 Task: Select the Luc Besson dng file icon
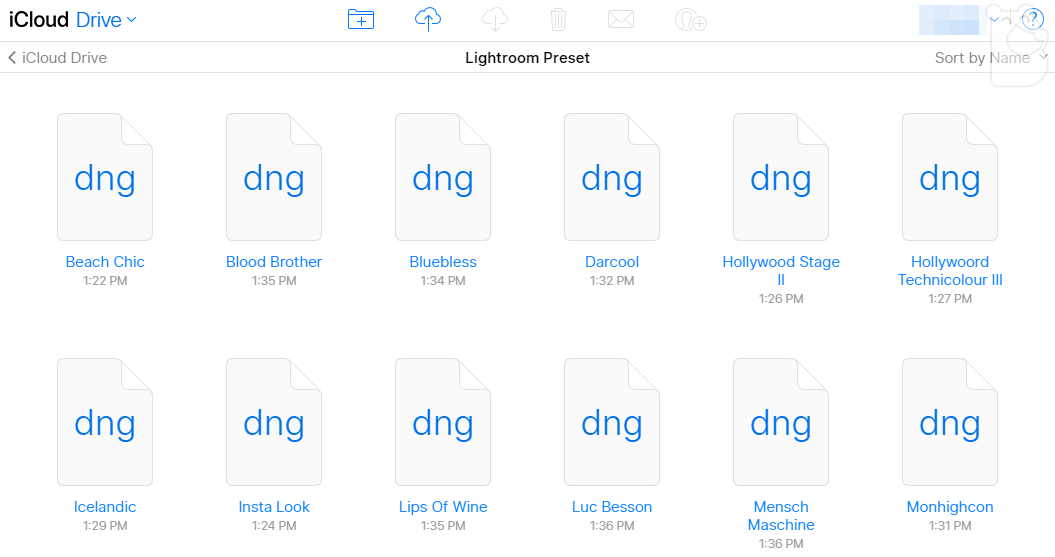tap(612, 422)
